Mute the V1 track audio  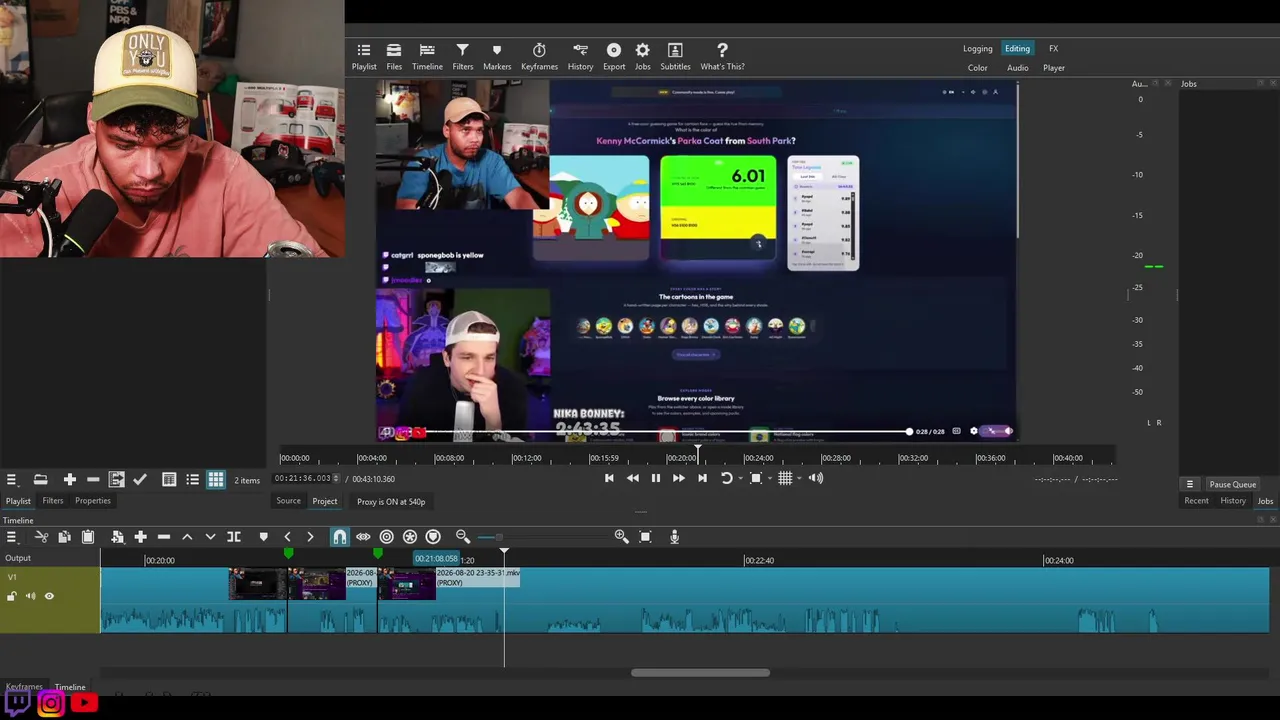coord(31,596)
